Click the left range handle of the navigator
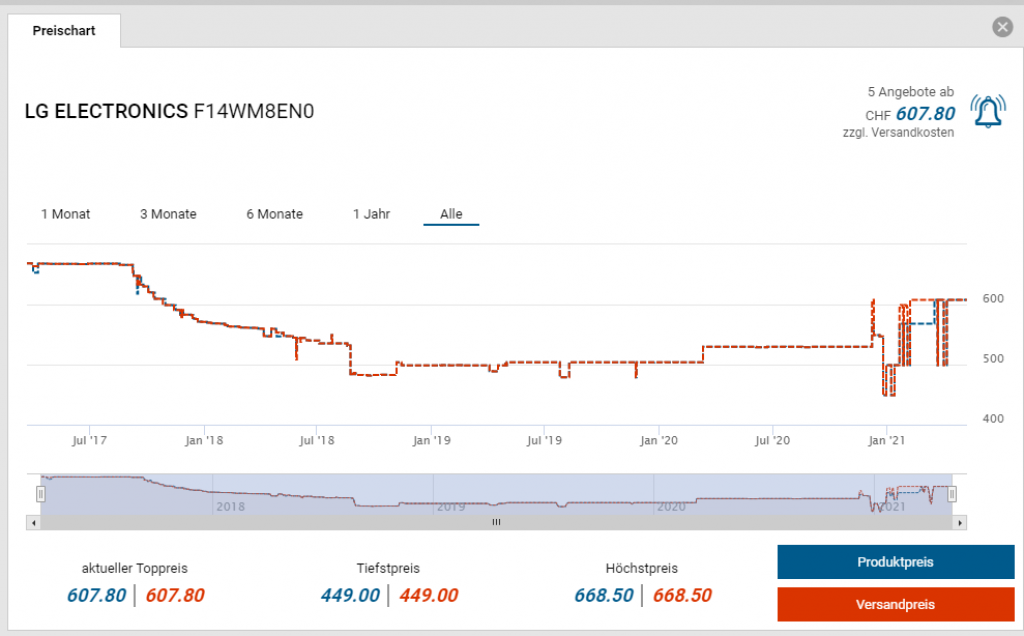Screen dimensions: 1024x636 [x=41, y=494]
